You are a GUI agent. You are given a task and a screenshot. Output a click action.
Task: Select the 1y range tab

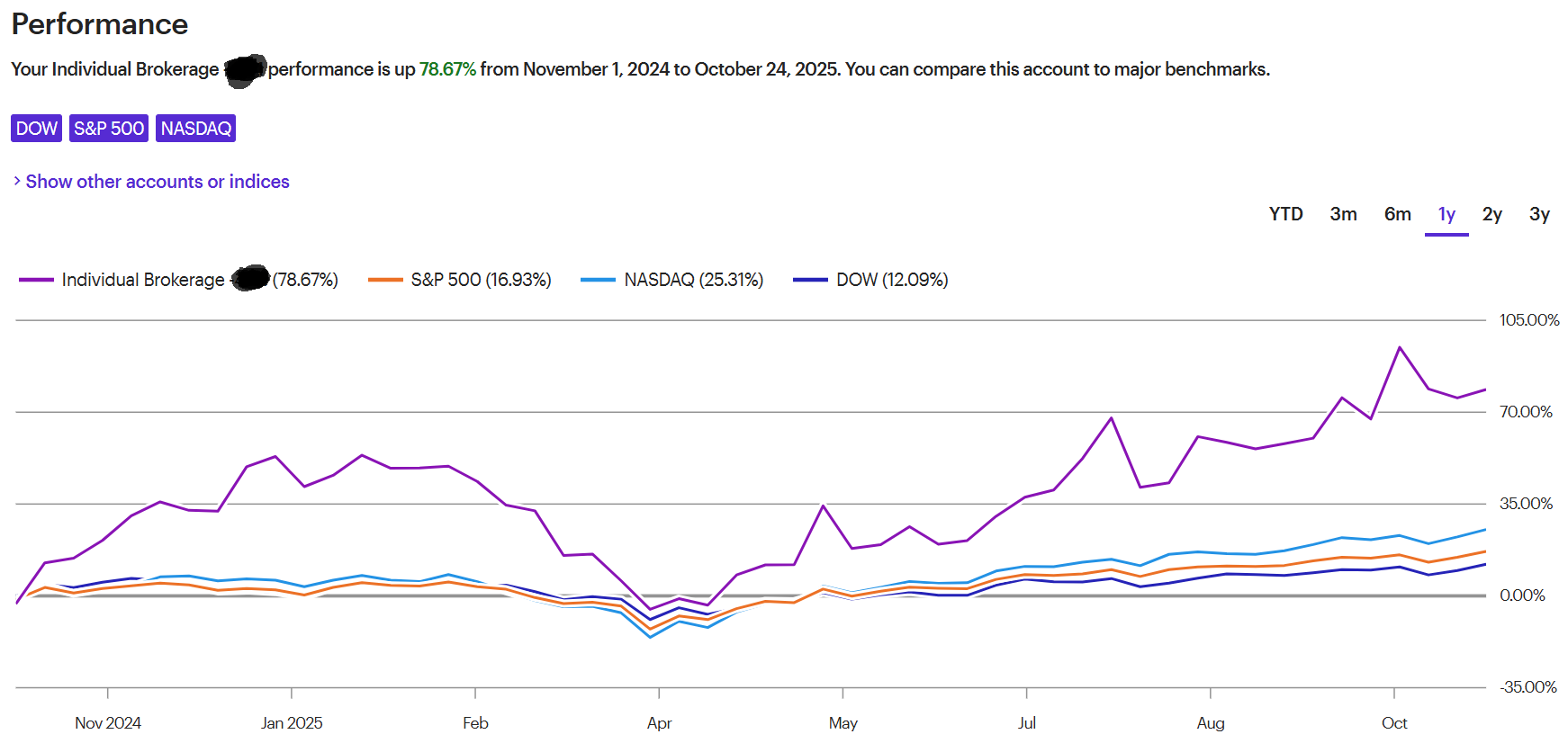pyautogui.click(x=1446, y=214)
